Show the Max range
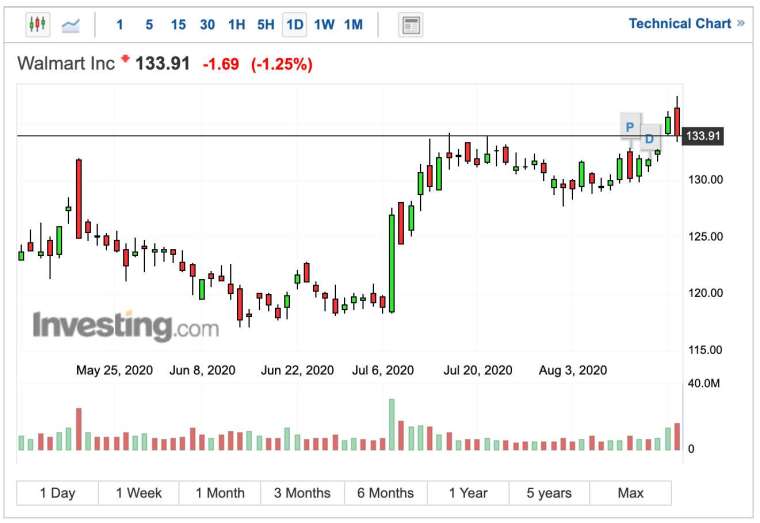760x523 pixels. [x=631, y=493]
